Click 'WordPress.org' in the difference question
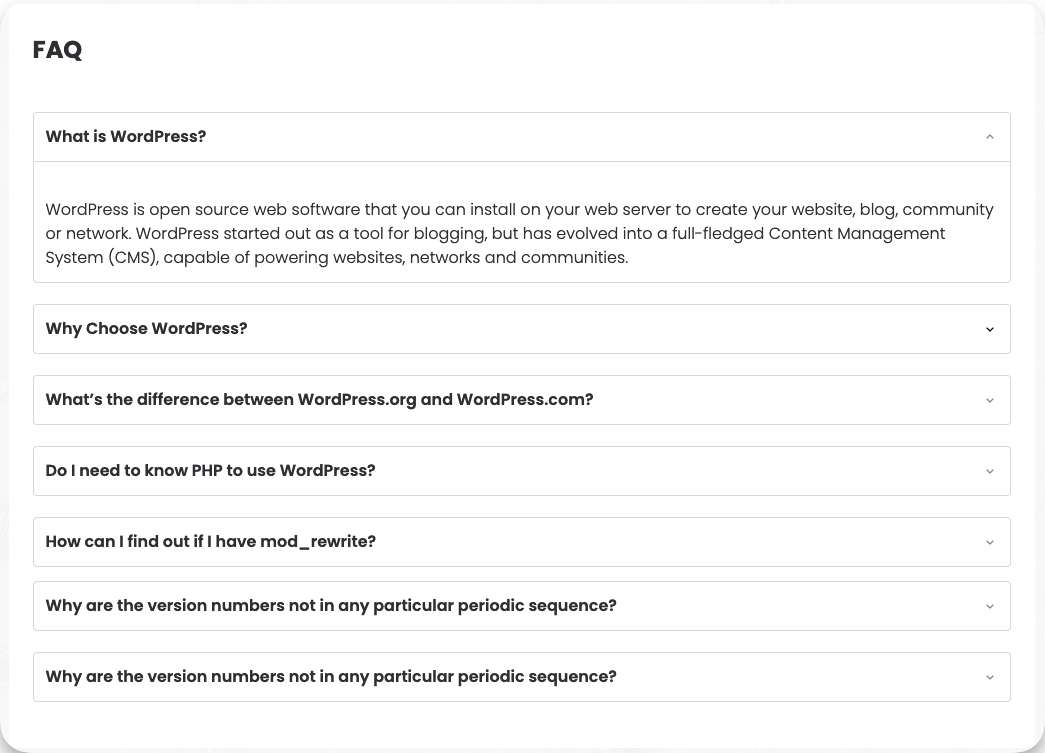Screen dimensions: 1045x753 tap(357, 400)
